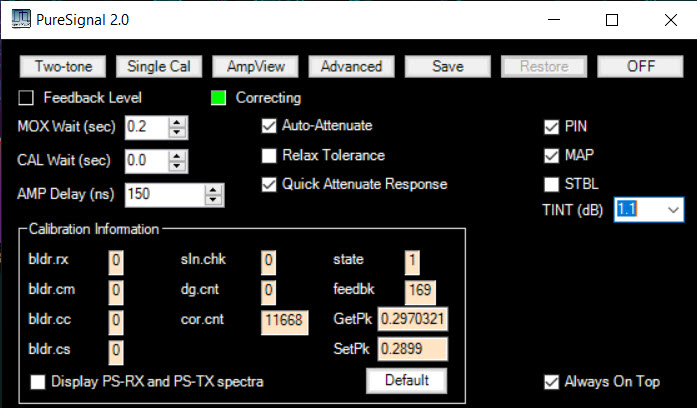Click the CAL Wait field showing 0.0
Screen dimensions: 697x408
[x=147, y=160]
